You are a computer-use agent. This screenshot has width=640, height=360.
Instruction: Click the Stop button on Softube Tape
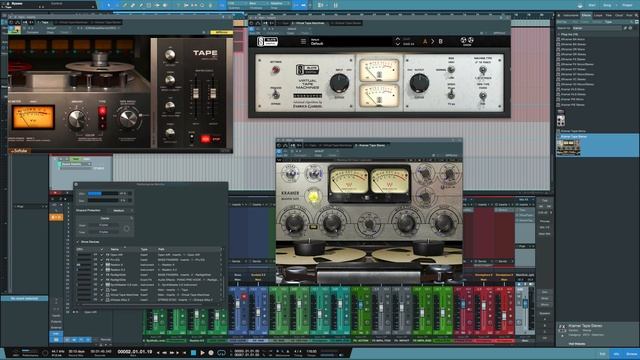pyautogui.click(x=216, y=139)
